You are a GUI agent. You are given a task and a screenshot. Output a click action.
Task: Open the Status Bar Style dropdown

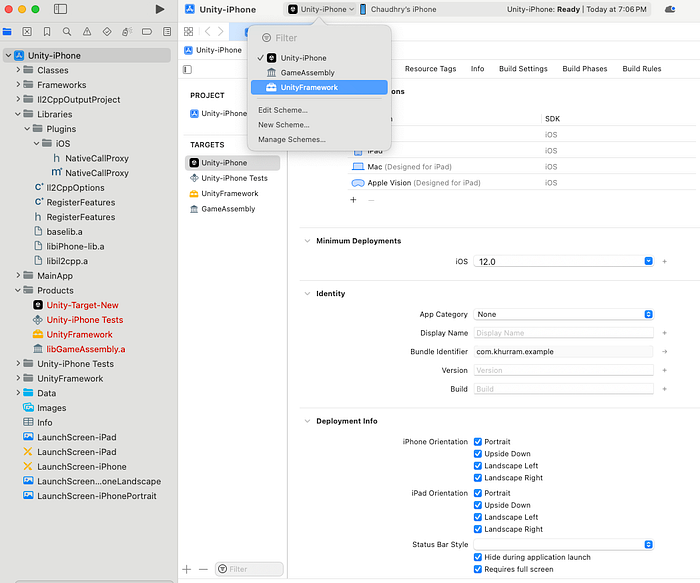[x=563, y=544]
